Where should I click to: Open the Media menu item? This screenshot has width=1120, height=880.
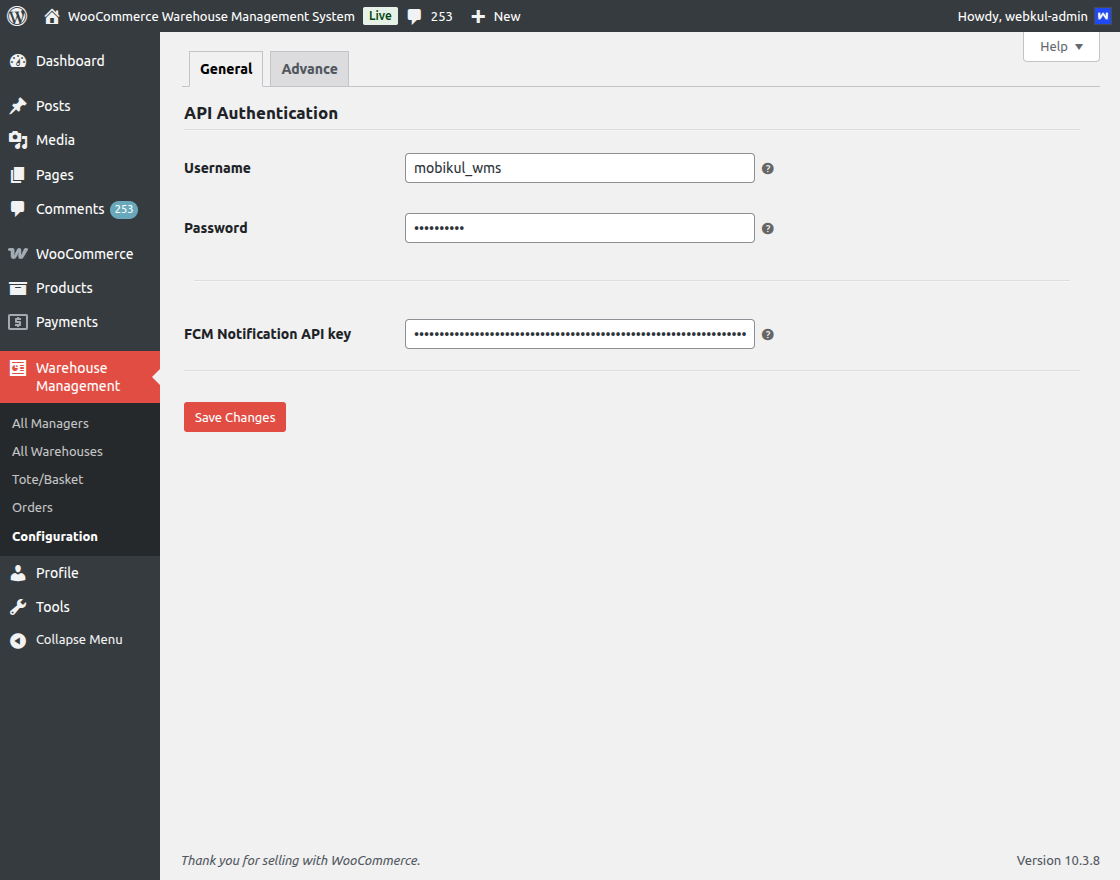click(55, 140)
